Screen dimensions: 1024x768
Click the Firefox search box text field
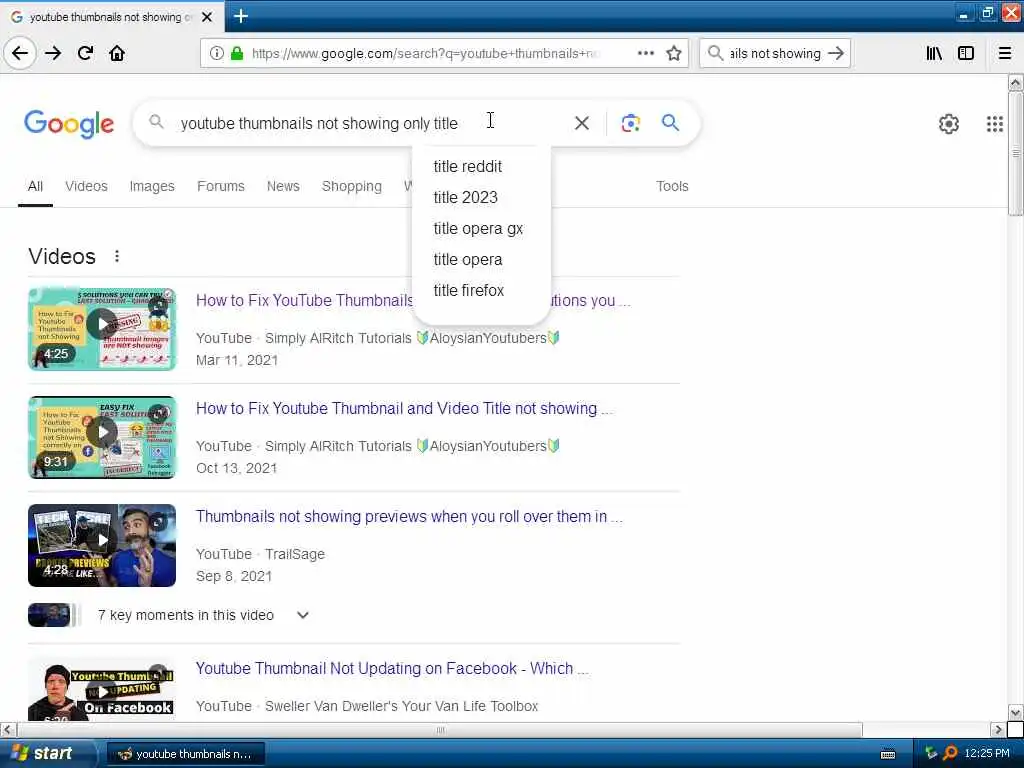tap(775, 53)
